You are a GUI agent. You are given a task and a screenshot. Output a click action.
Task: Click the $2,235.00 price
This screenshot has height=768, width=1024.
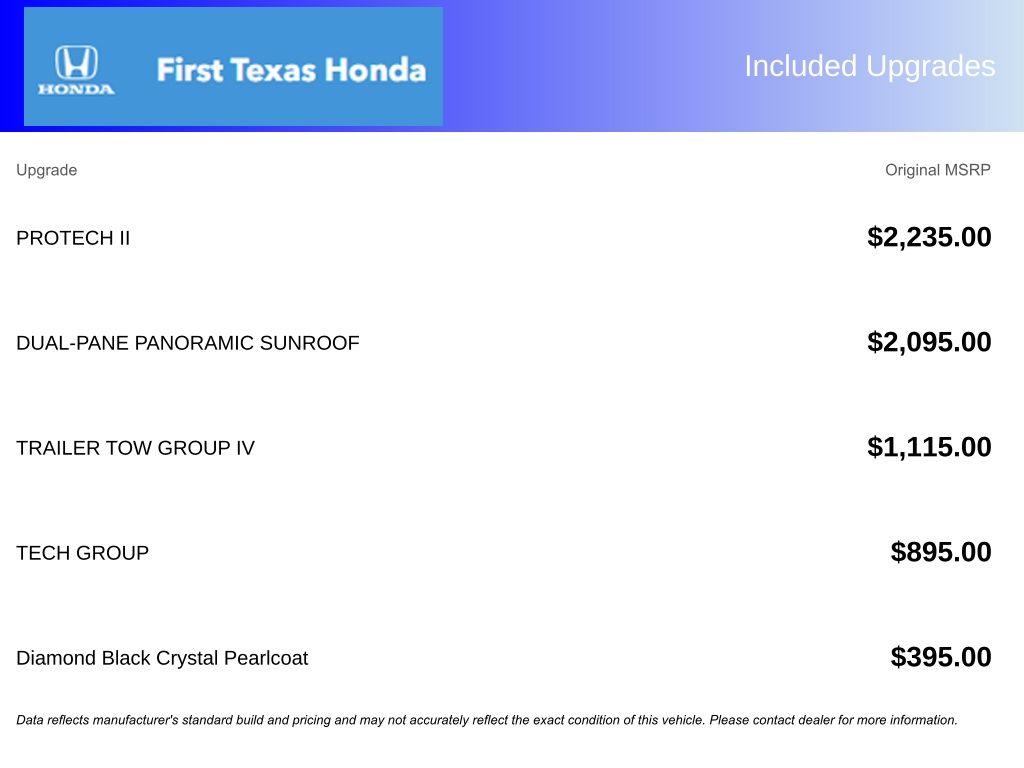929,237
